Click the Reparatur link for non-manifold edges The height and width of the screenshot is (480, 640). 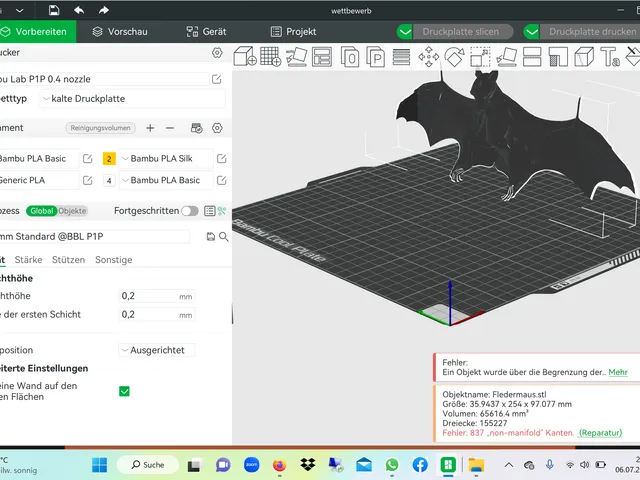pos(600,433)
